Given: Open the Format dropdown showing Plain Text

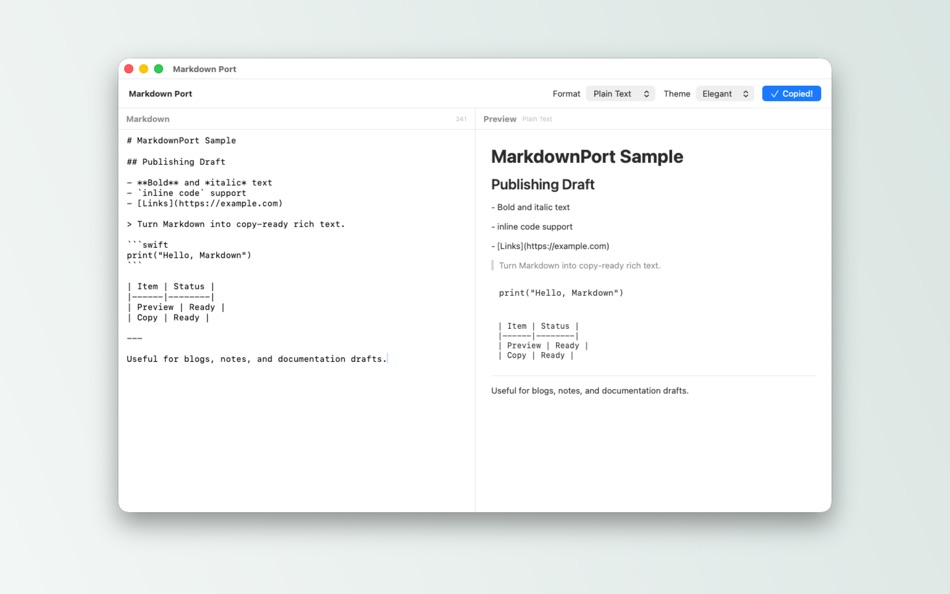Looking at the screenshot, I should click(620, 94).
